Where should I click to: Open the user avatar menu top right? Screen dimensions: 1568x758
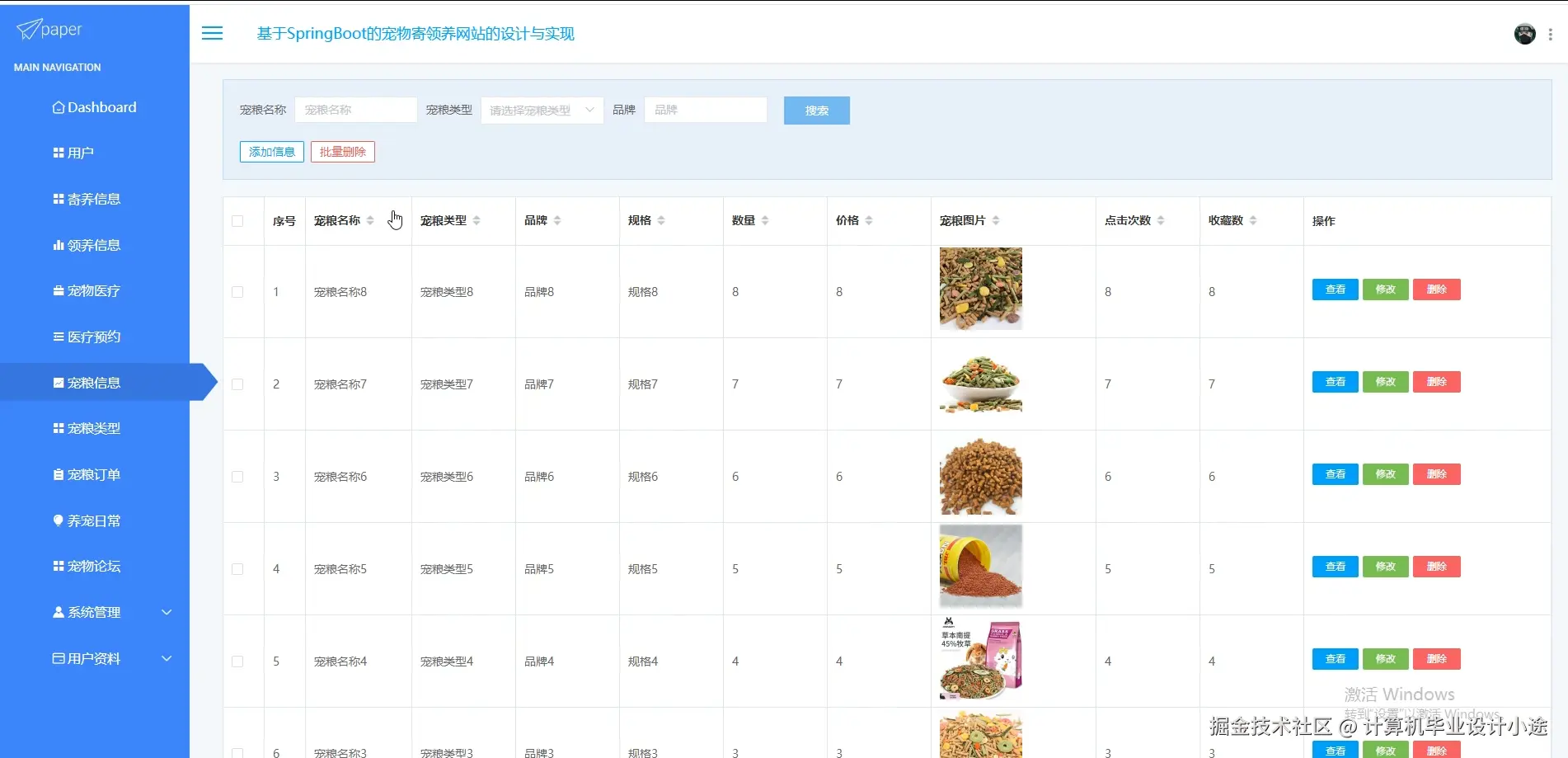[x=1524, y=34]
